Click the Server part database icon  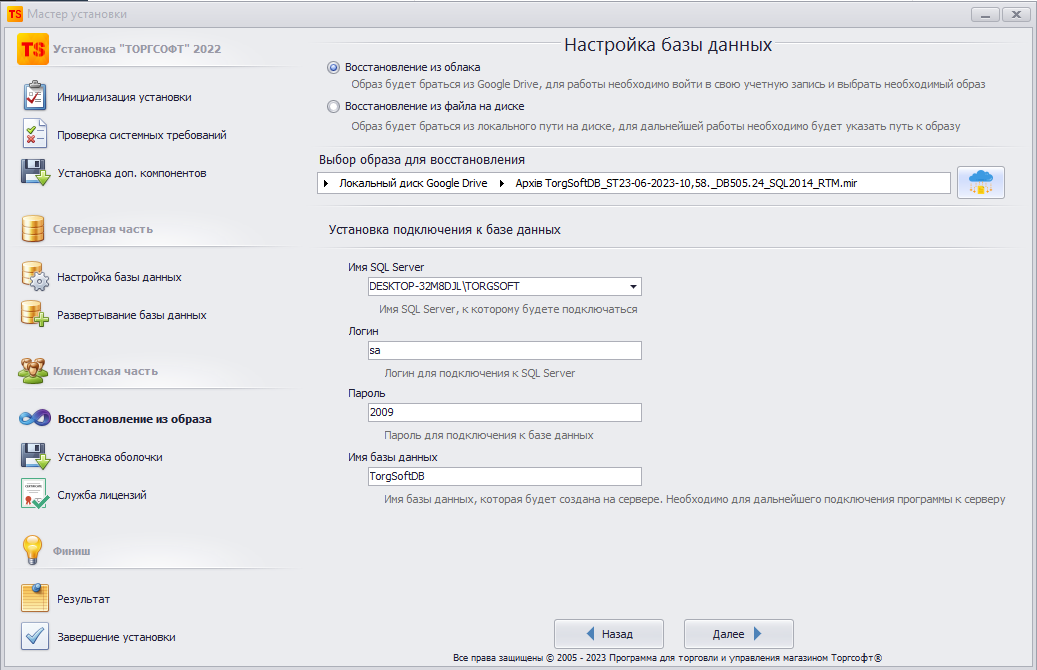click(x=33, y=229)
